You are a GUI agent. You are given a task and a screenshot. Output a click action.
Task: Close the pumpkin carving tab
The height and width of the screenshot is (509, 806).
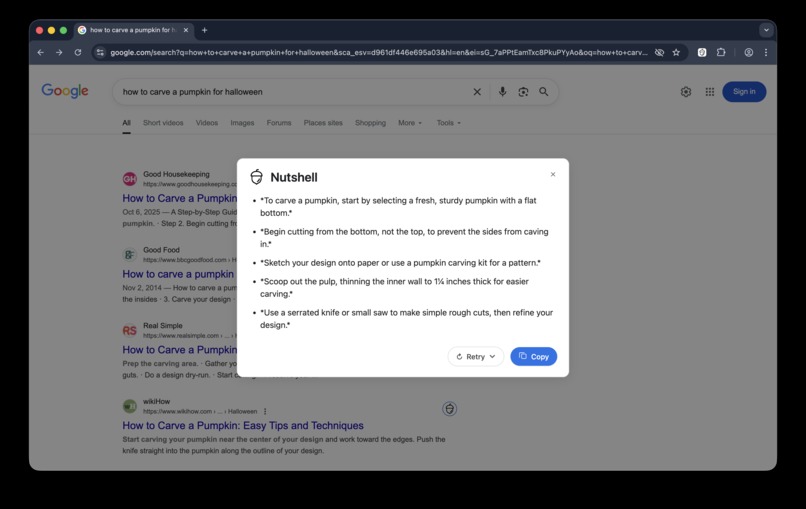coord(186,30)
